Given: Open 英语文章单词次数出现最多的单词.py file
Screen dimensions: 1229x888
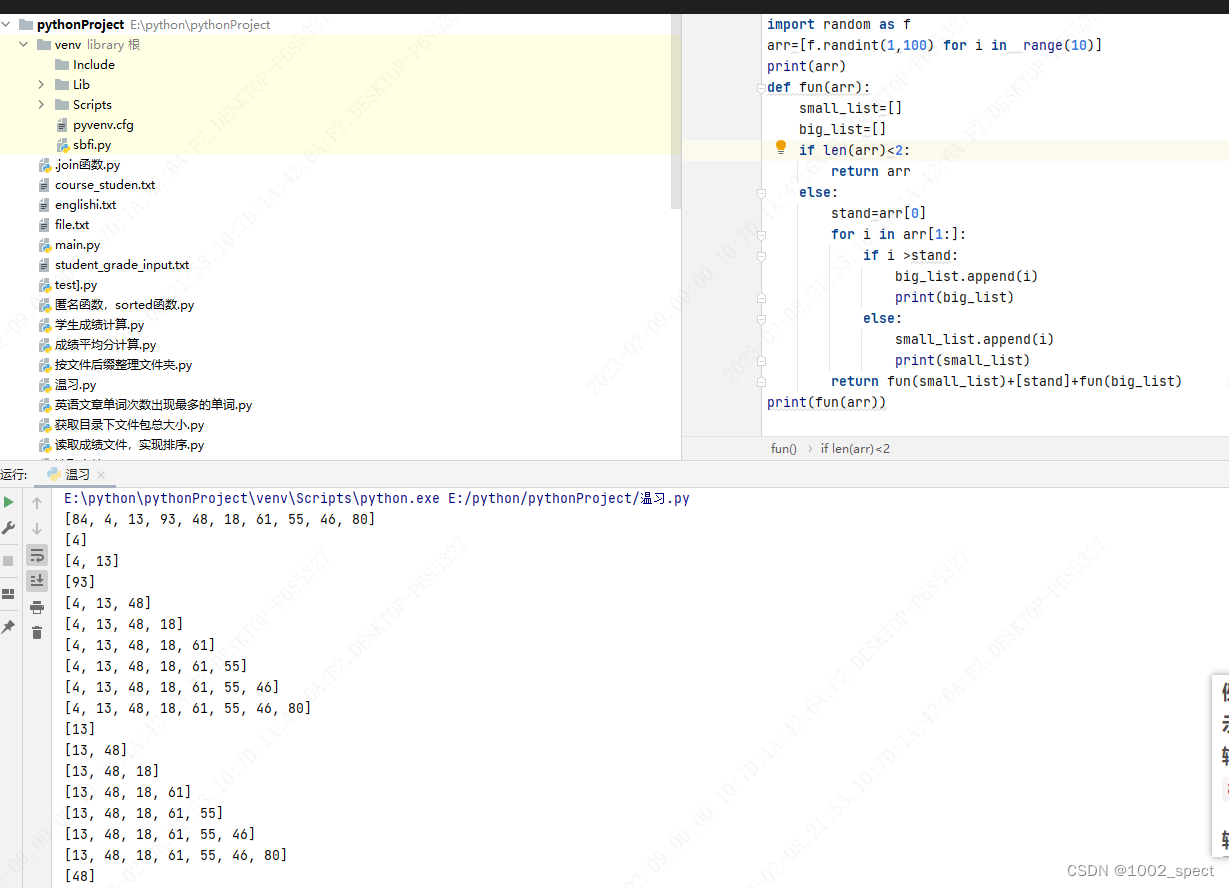Looking at the screenshot, I should 154,405.
